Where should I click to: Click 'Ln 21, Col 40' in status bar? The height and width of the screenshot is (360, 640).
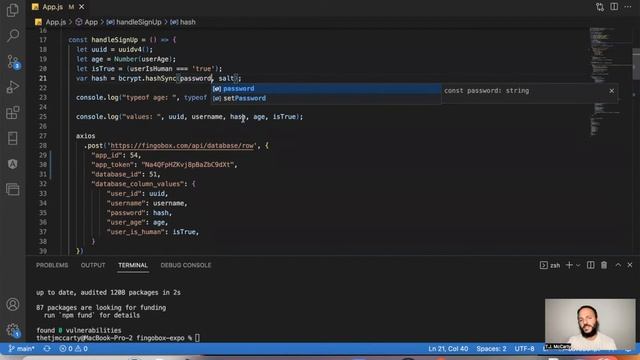[448, 349]
